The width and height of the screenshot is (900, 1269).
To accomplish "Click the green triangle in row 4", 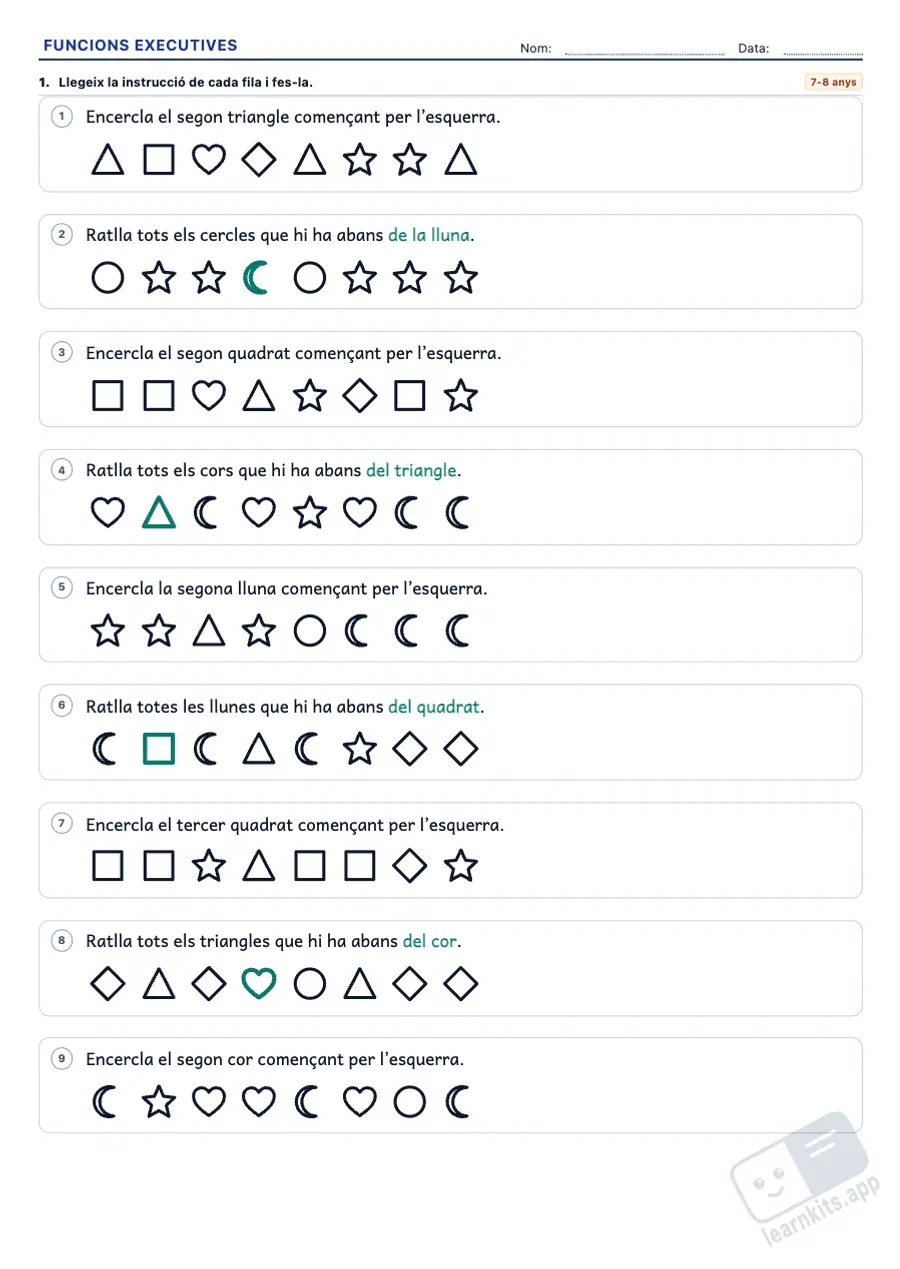I will coord(158,513).
